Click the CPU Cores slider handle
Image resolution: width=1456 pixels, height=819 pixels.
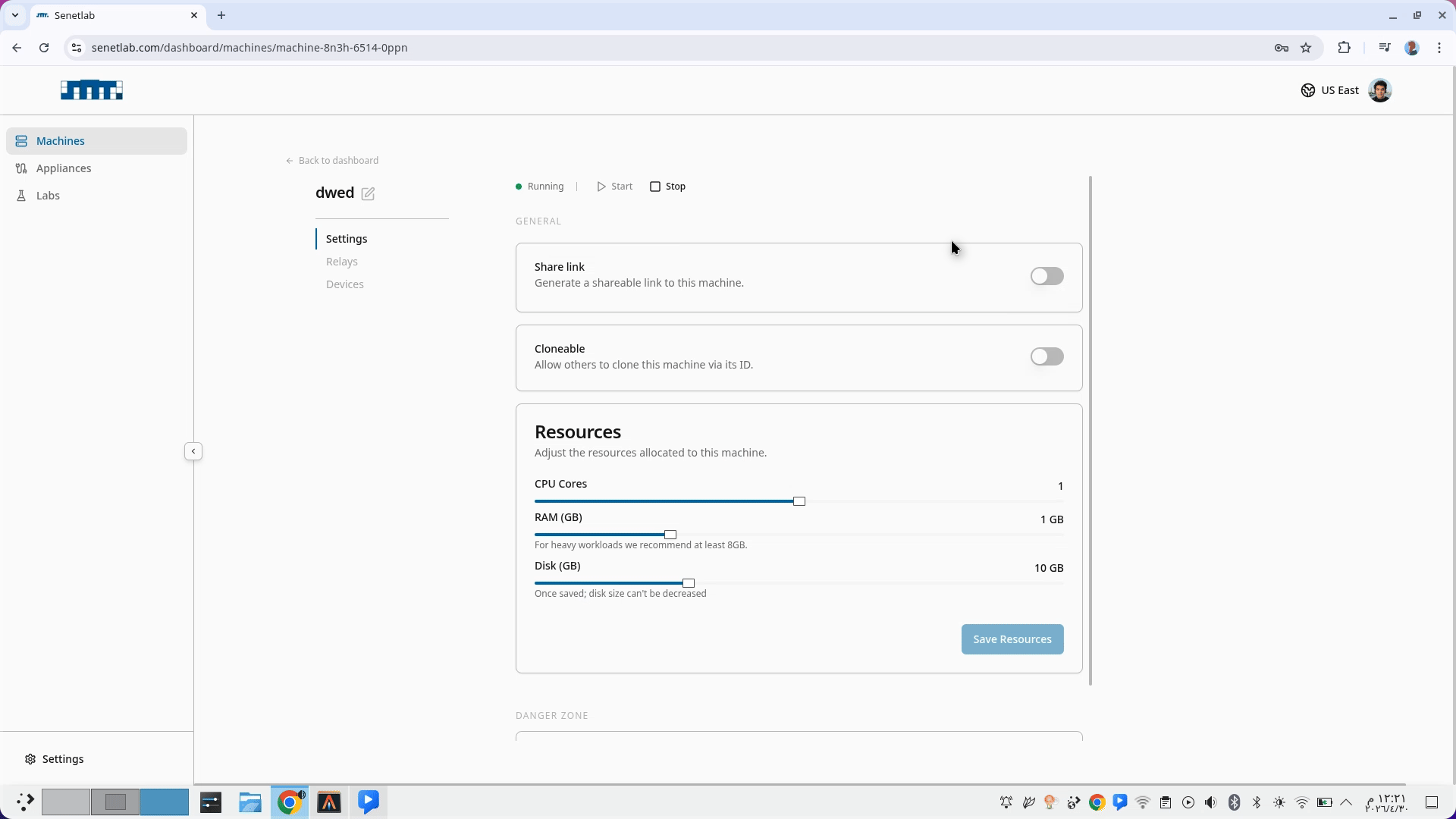[799, 501]
